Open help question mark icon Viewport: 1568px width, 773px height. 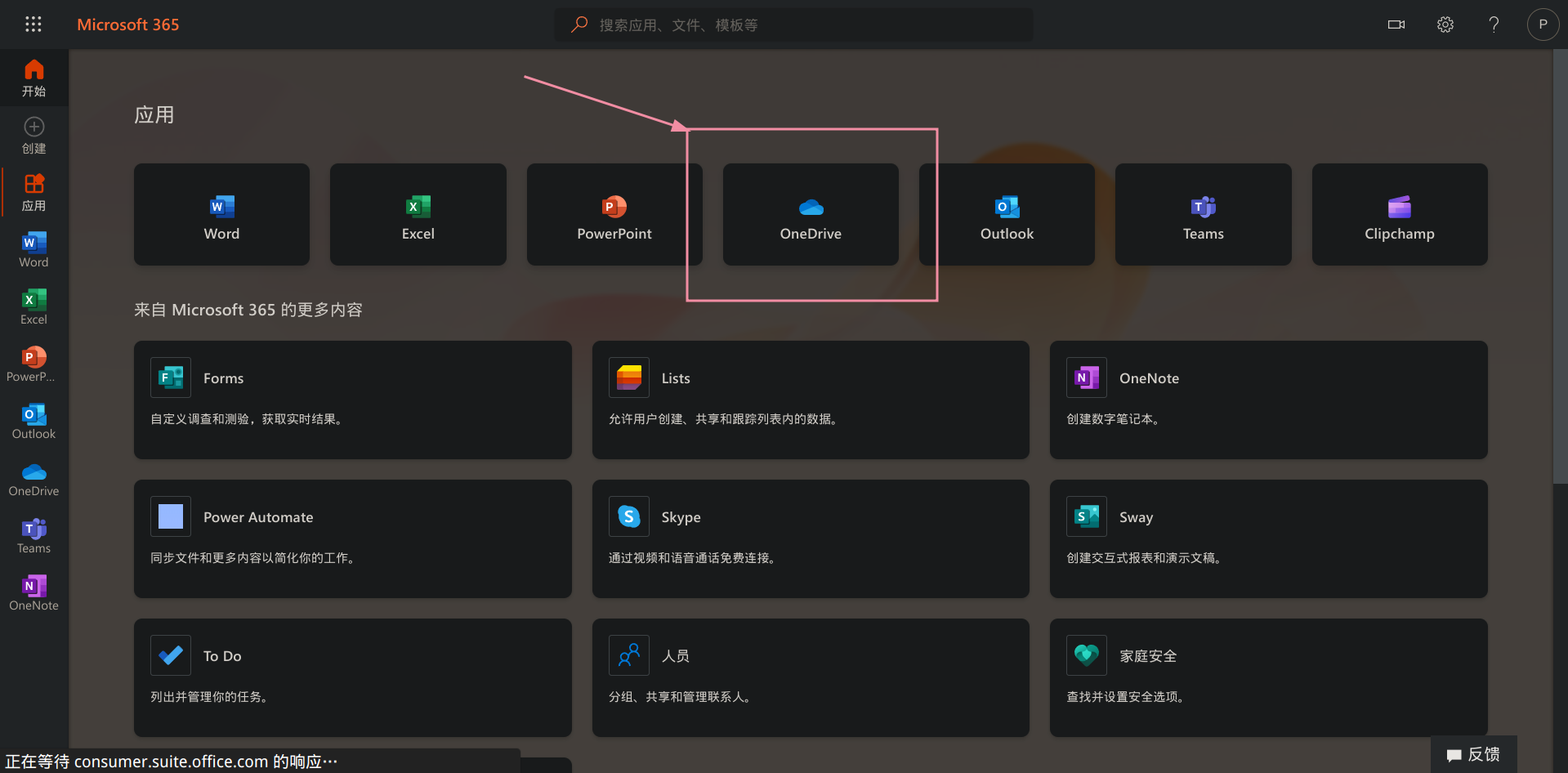point(1494,25)
